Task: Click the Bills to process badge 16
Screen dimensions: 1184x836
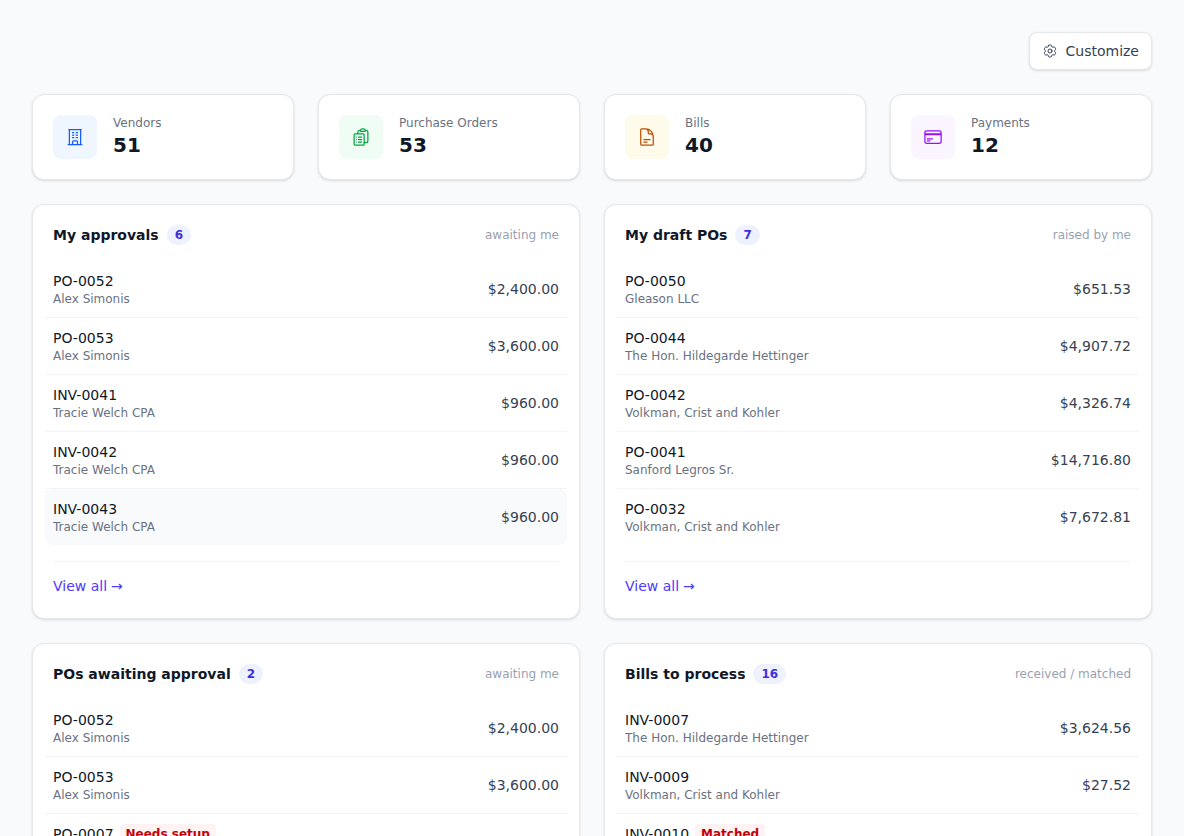Action: (769, 674)
